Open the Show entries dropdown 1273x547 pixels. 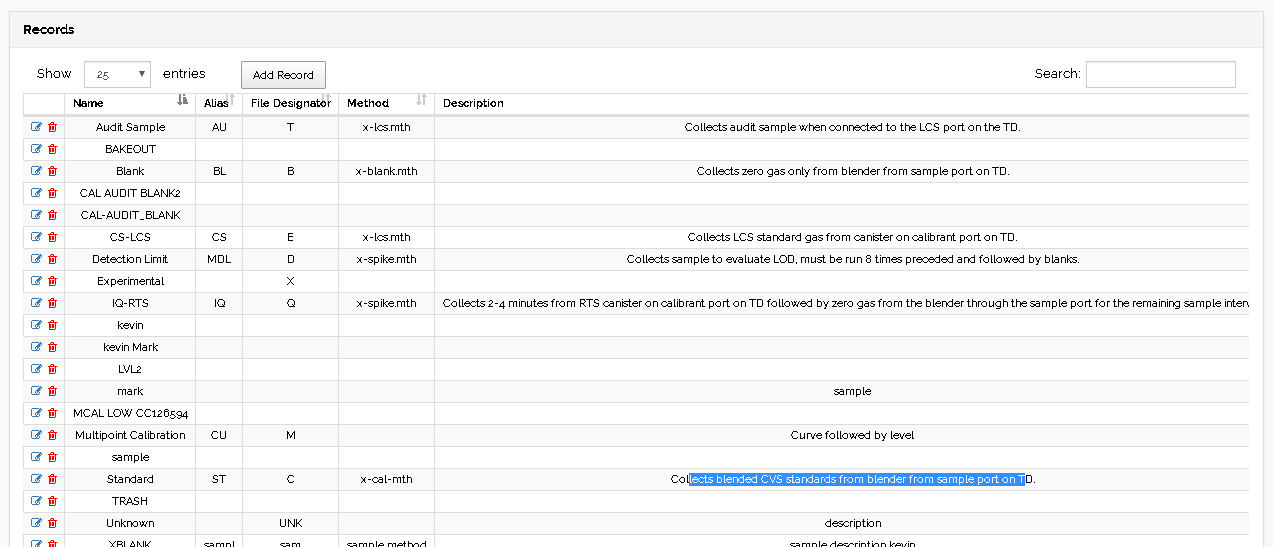point(117,74)
